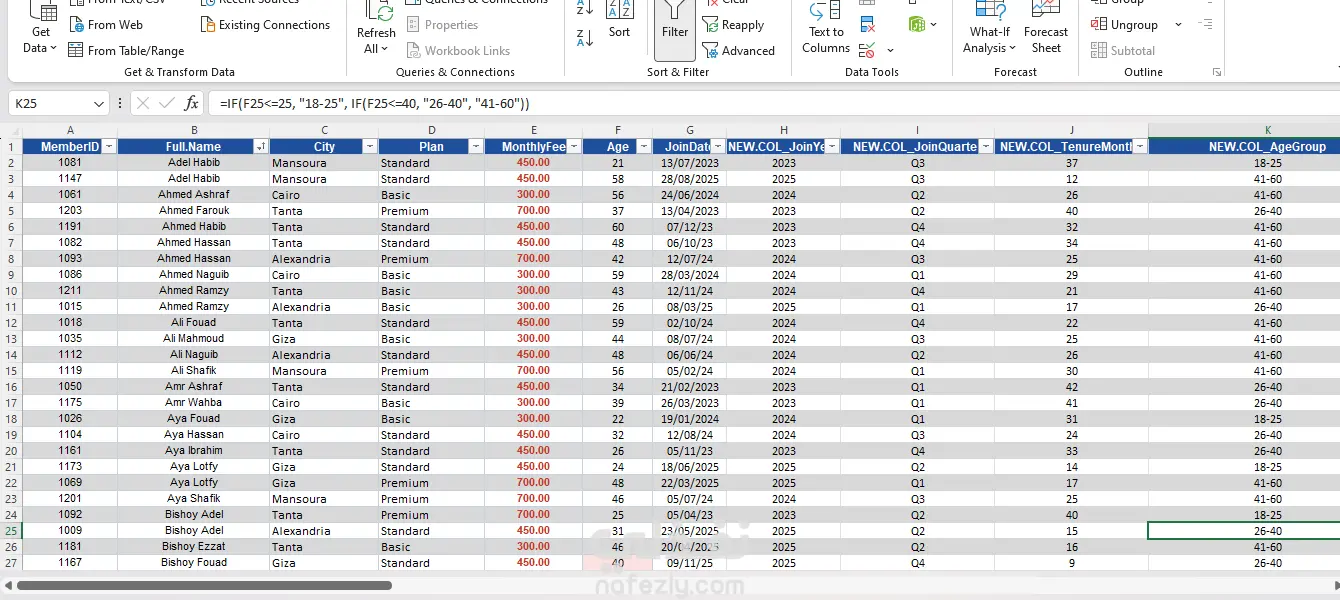The width and height of the screenshot is (1340, 600).
Task: Open the MemberID filter dropdown
Action: click(x=109, y=147)
